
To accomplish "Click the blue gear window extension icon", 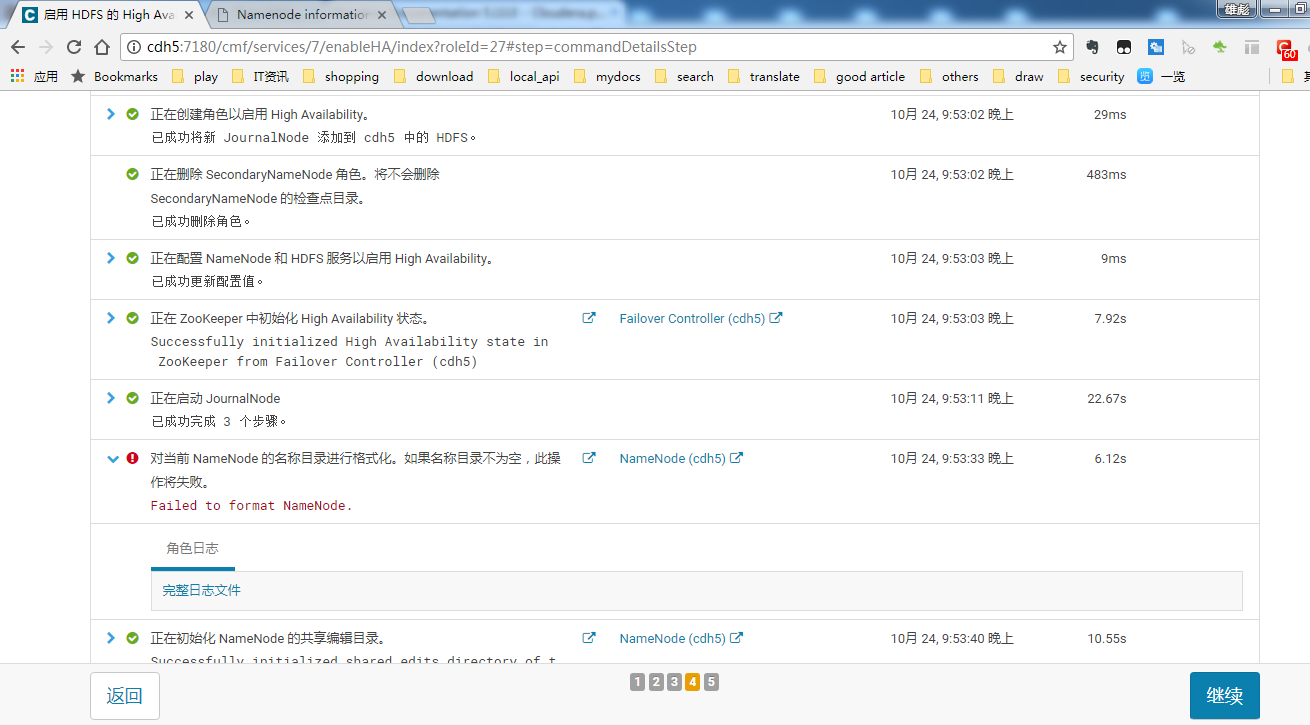I will pyautogui.click(x=1156, y=47).
